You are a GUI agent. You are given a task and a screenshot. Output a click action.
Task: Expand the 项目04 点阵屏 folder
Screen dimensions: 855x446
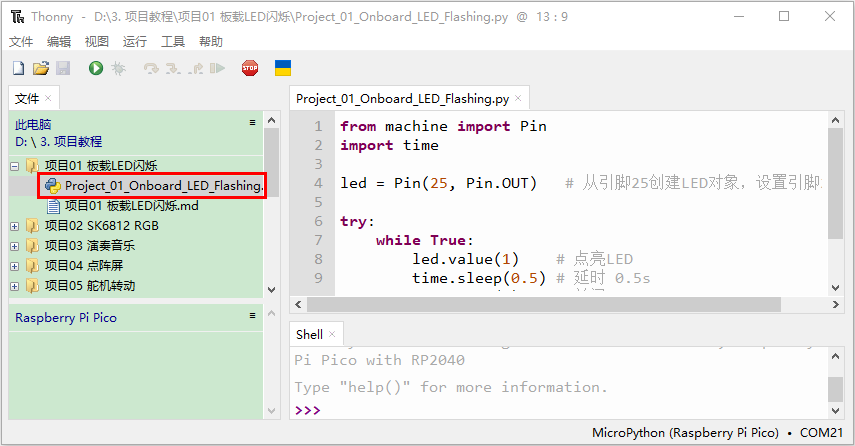tap(15, 266)
